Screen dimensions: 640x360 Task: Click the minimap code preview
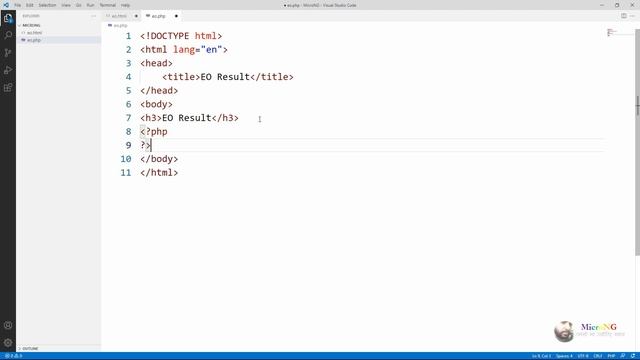pos(611,32)
